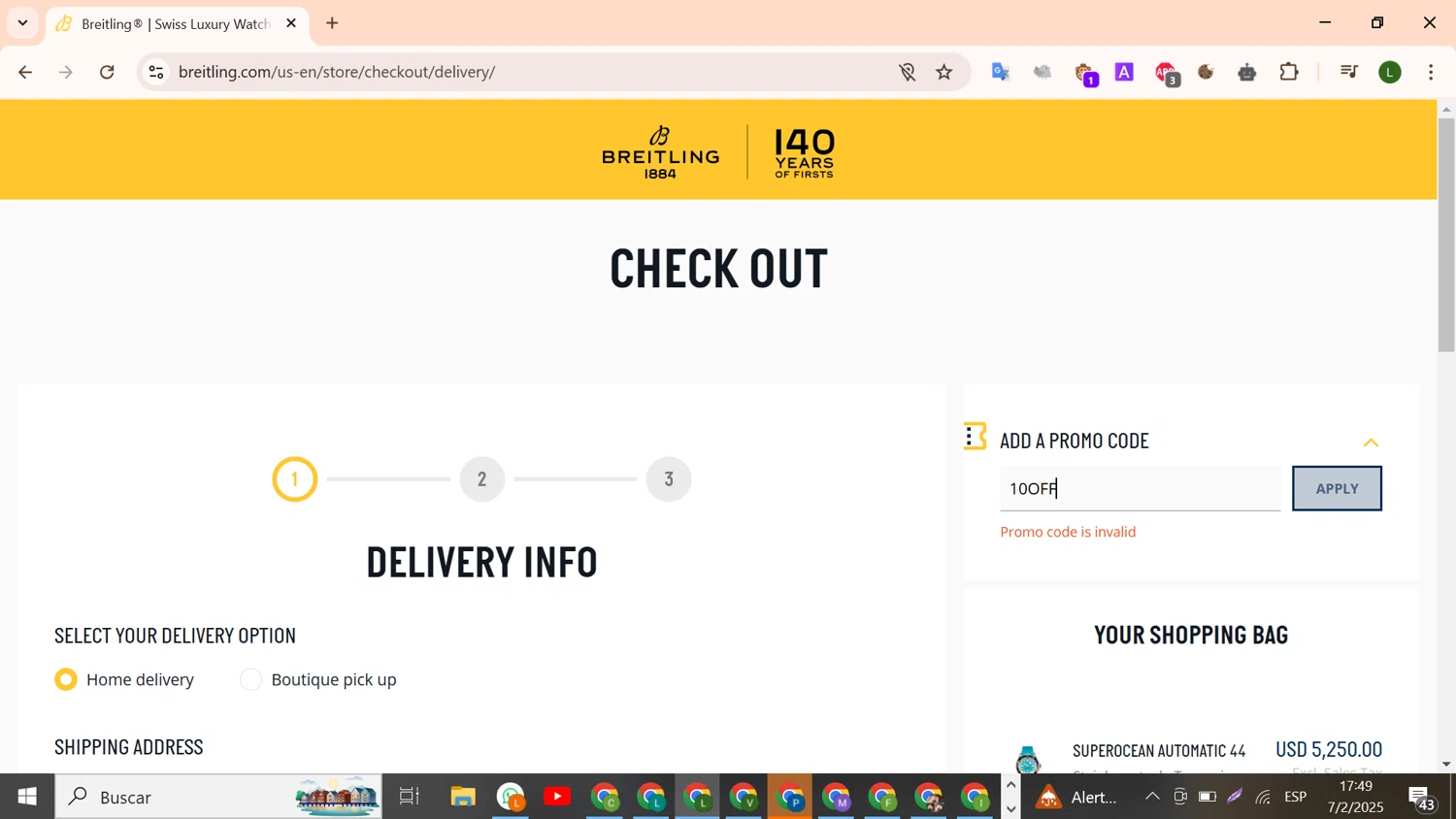
Task: Click the battery tray icon
Action: click(1208, 797)
